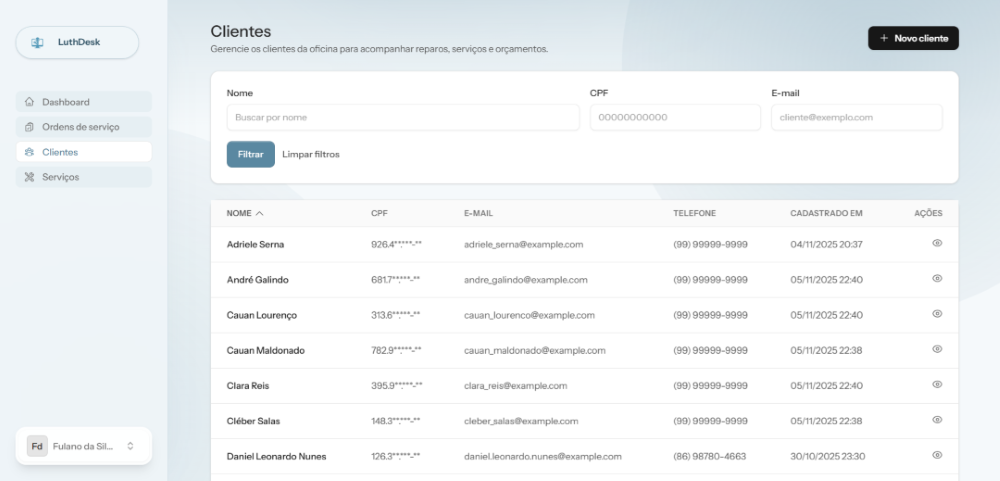This screenshot has width=1000, height=481.
Task: Open Cauan Lourenço via eye icon
Action: [937, 314]
